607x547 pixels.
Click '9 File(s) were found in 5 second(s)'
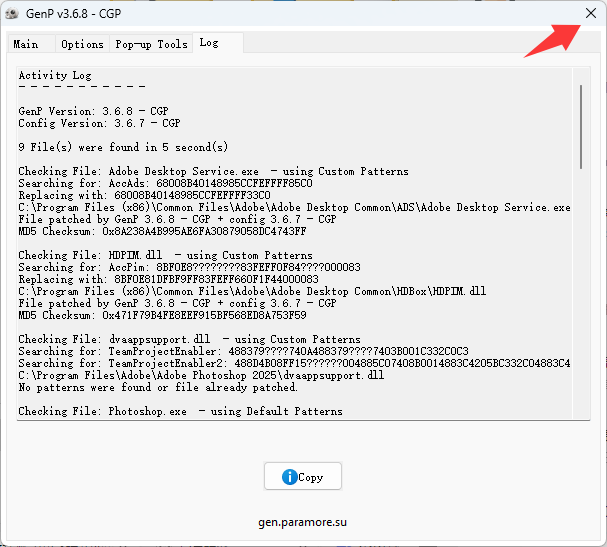pos(123,147)
